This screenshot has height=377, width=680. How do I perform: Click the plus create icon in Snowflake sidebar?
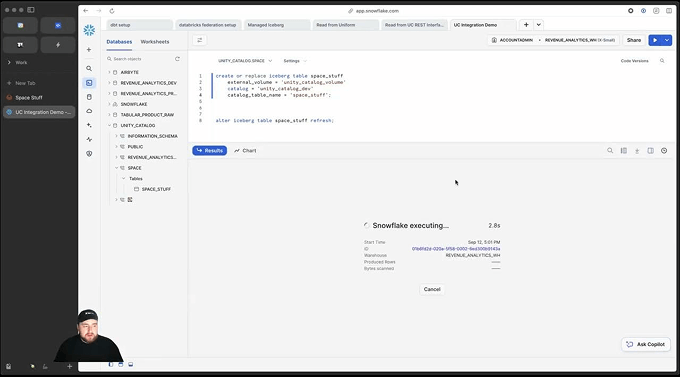coord(89,49)
